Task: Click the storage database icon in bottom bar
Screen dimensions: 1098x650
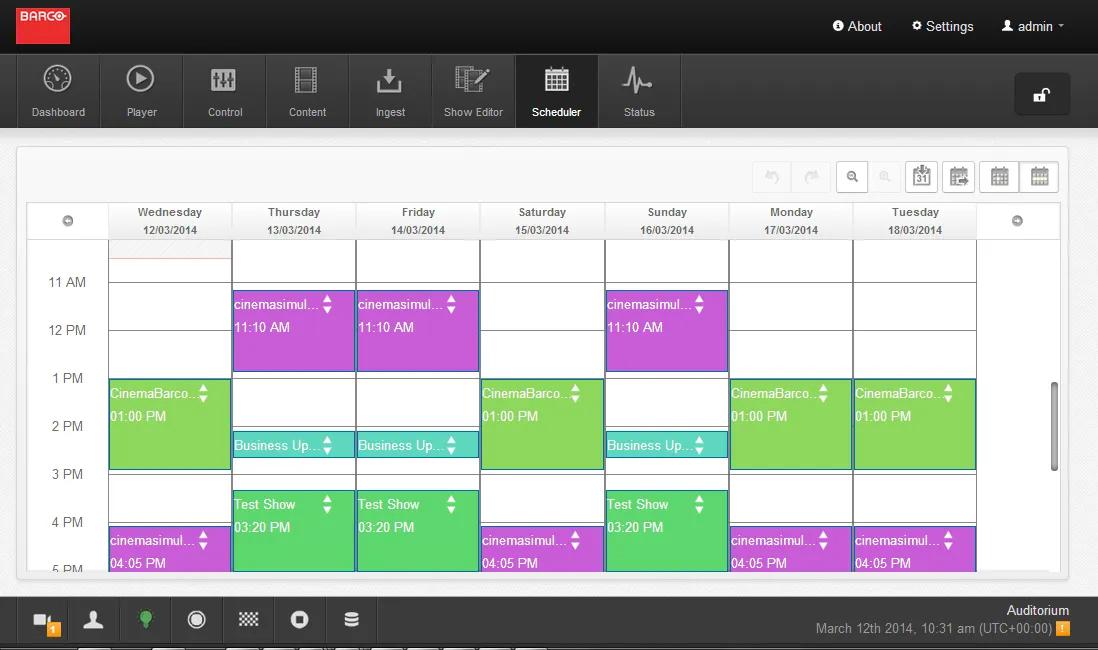Action: [351, 620]
